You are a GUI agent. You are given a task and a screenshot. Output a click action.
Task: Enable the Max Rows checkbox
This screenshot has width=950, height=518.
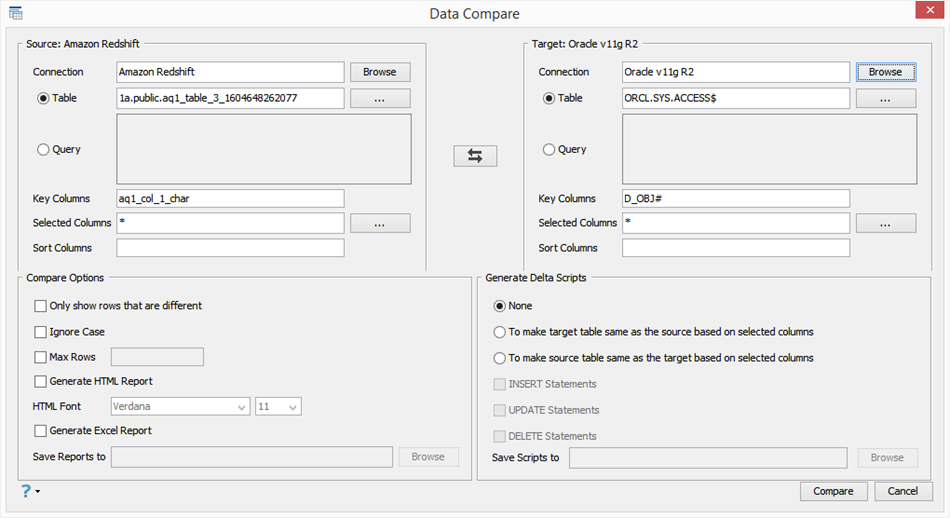[x=41, y=357]
